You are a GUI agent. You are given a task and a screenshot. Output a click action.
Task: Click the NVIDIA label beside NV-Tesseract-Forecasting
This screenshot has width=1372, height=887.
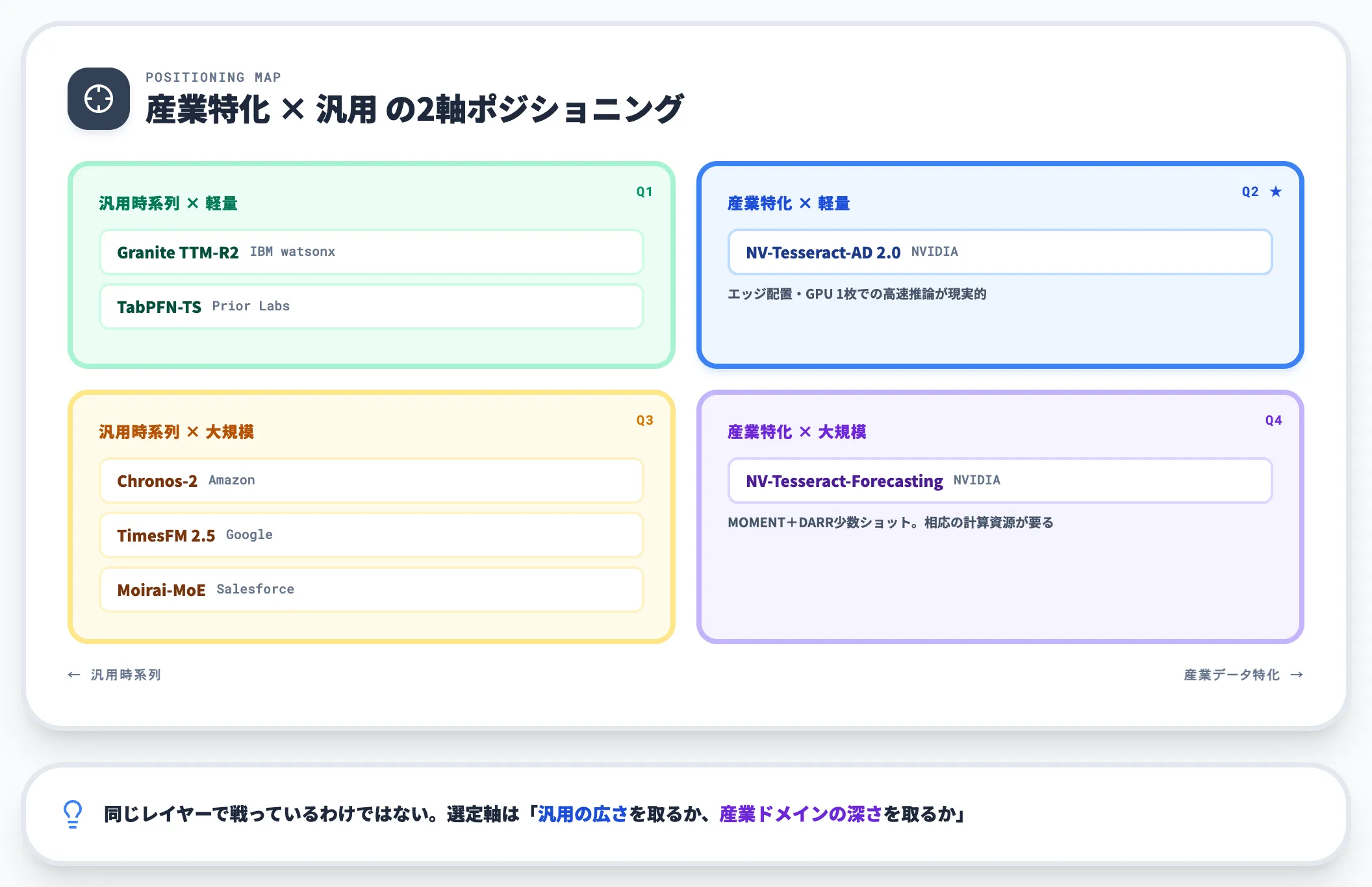[x=977, y=481]
